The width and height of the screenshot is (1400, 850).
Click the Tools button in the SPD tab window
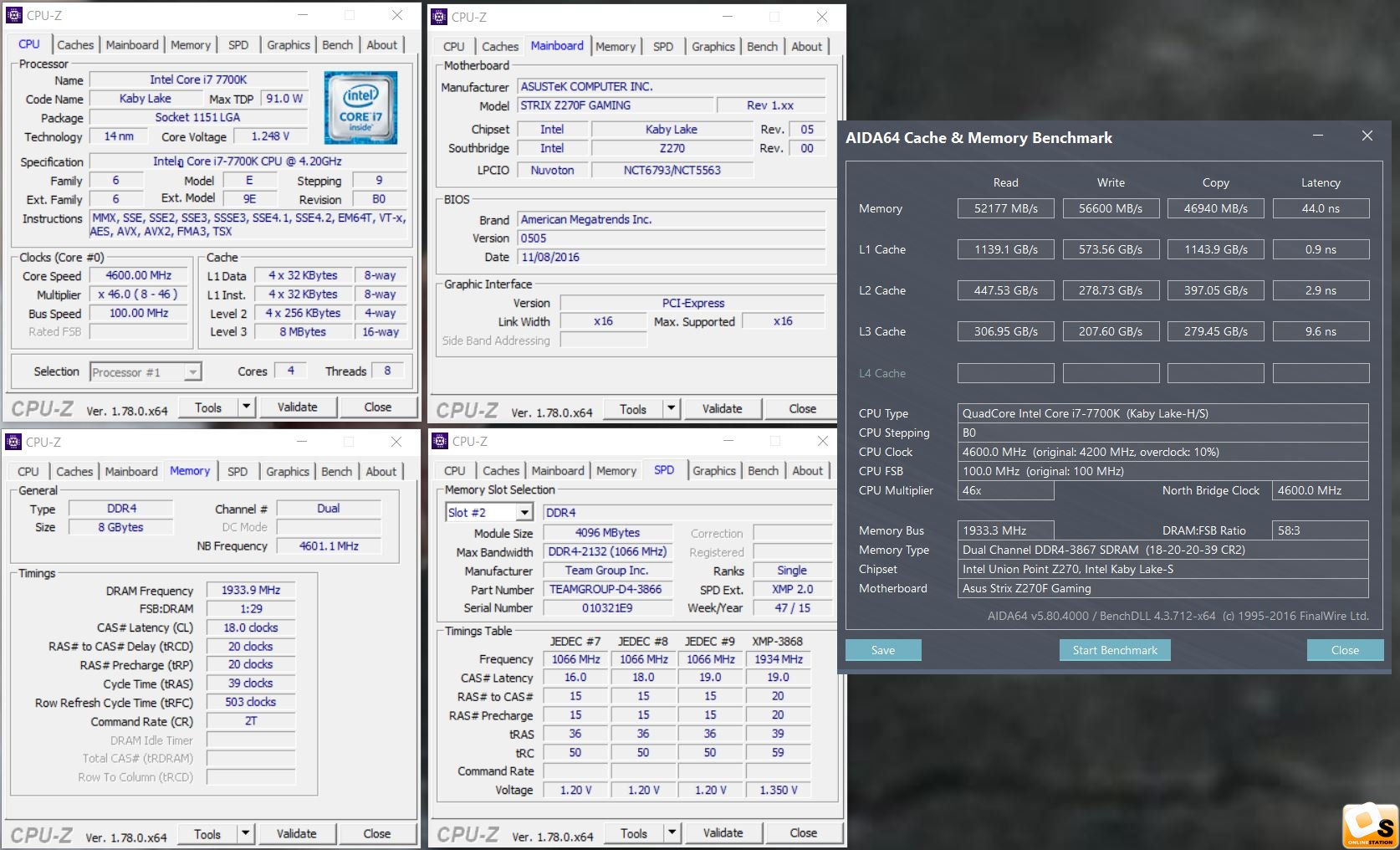point(634,832)
